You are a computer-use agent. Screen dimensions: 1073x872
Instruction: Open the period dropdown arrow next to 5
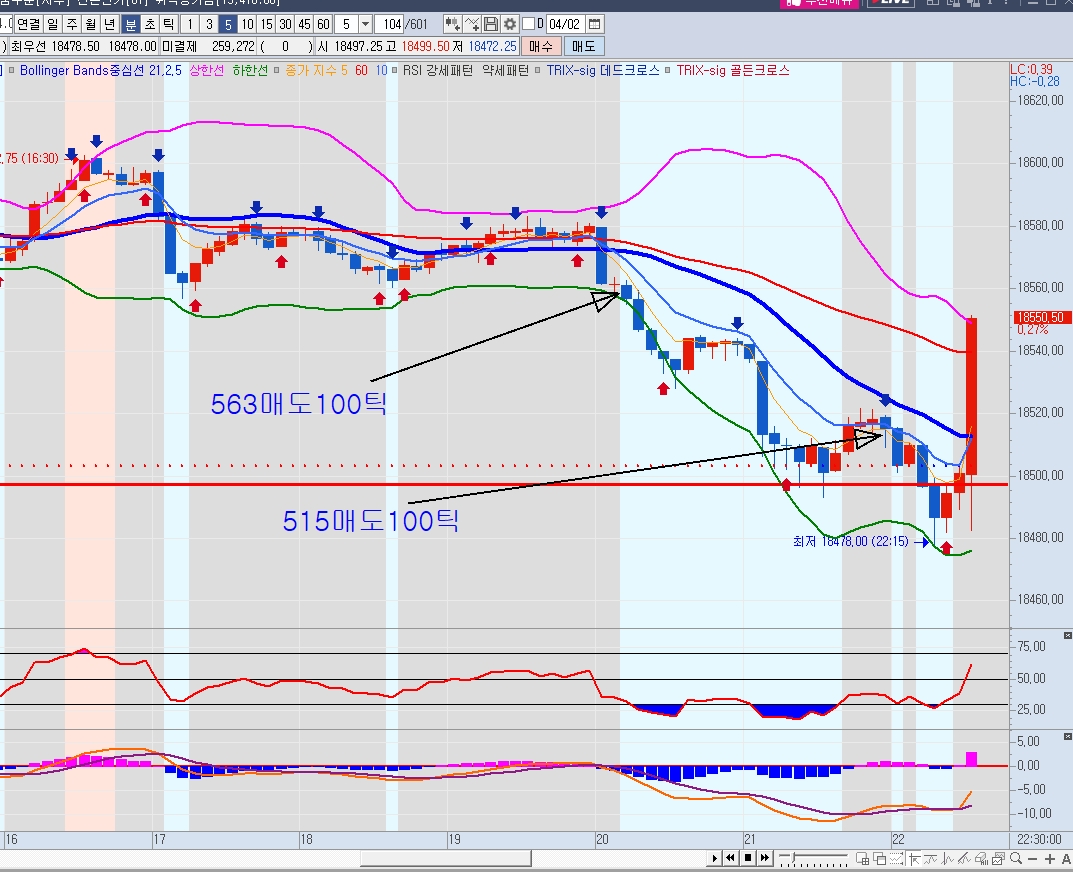365,25
